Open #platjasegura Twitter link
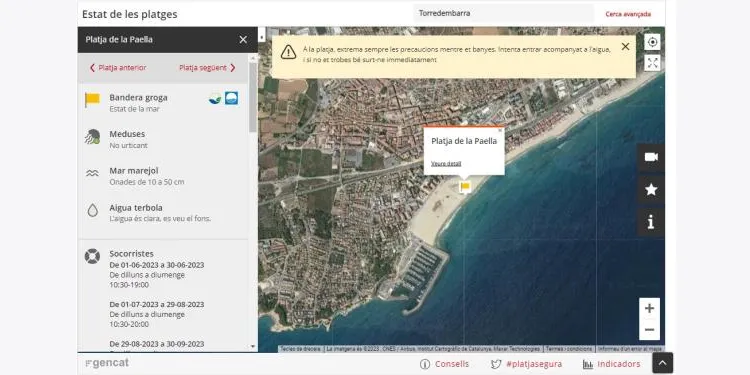 pyautogui.click(x=534, y=364)
